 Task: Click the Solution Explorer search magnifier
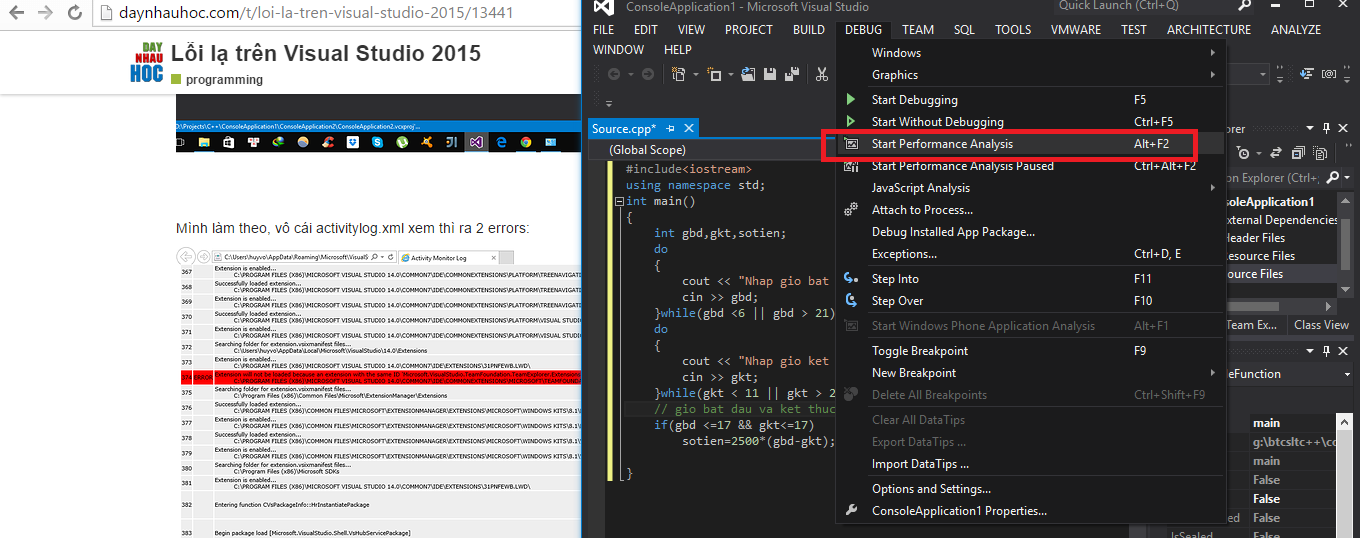pos(1332,177)
